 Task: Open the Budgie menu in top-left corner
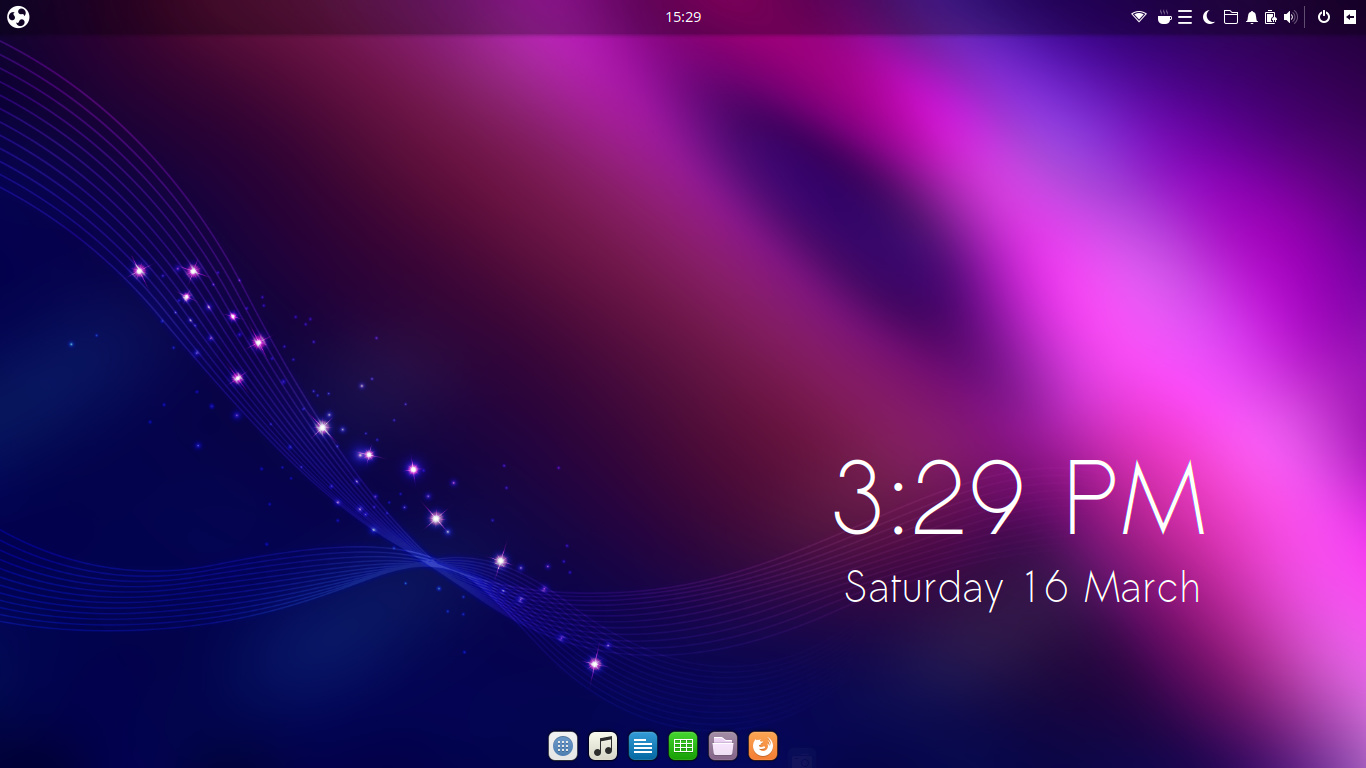coord(18,17)
